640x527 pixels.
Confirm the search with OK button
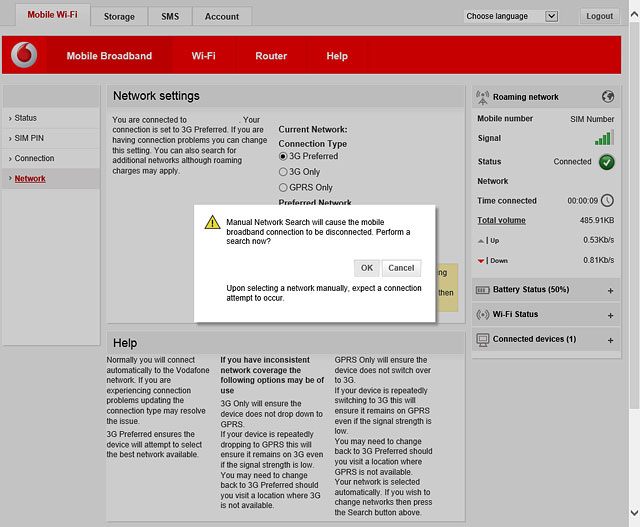pyautogui.click(x=367, y=268)
